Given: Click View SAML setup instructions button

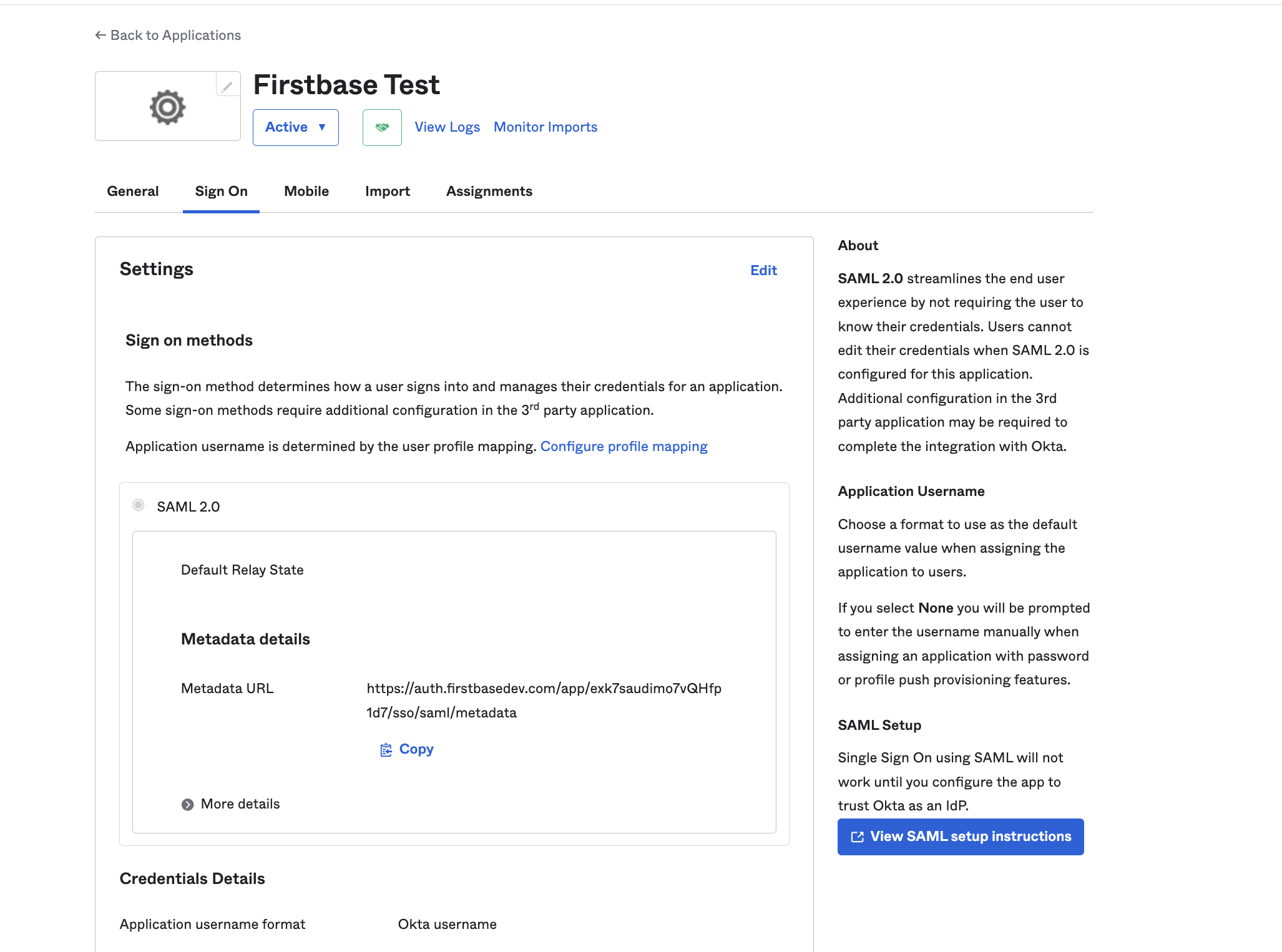Looking at the screenshot, I should point(961,837).
